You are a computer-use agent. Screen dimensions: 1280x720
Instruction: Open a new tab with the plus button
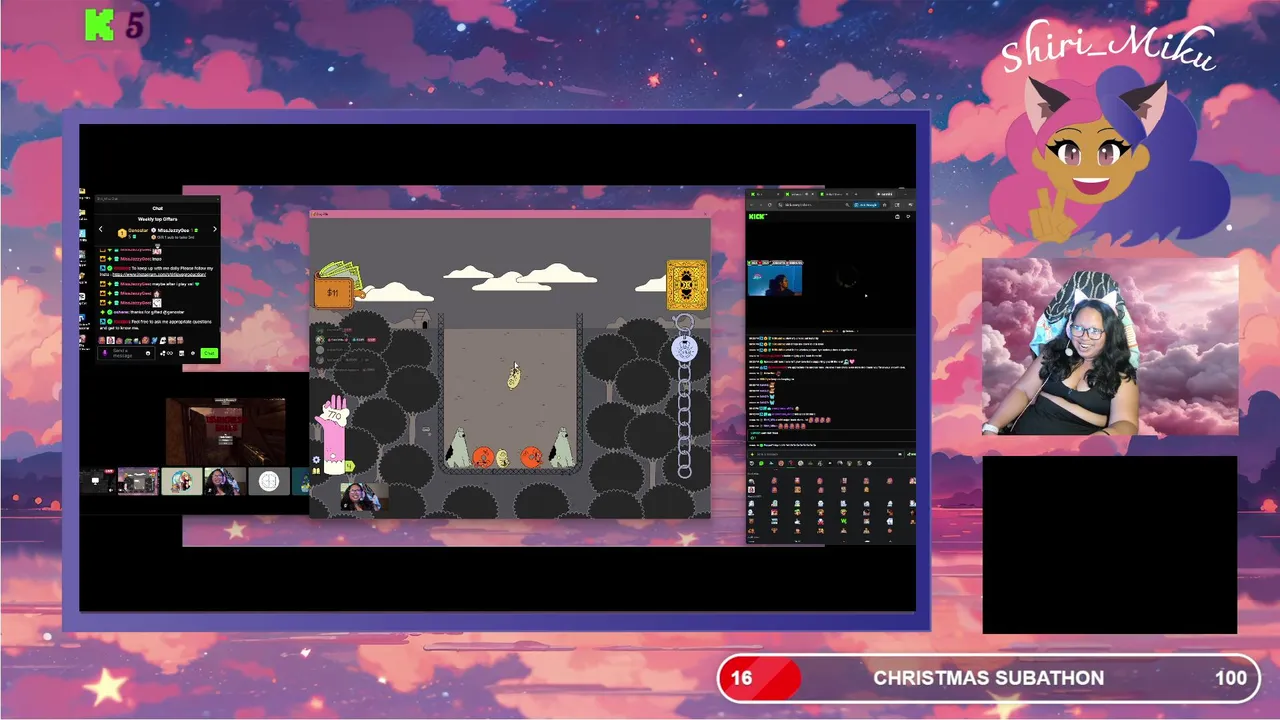point(856,194)
